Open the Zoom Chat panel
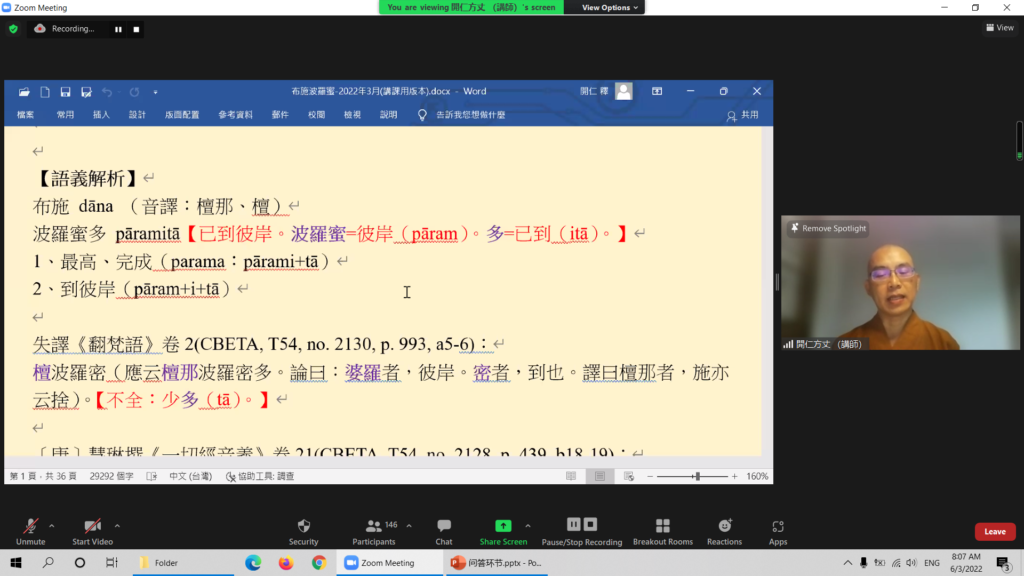Viewport: 1024px width, 576px height. coord(444,526)
